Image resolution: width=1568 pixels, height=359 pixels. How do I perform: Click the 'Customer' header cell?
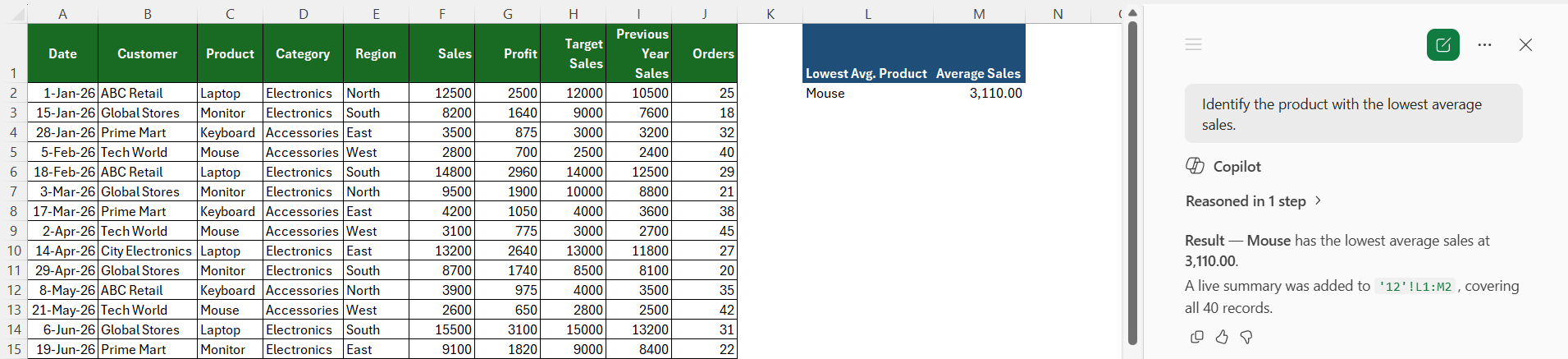[147, 53]
